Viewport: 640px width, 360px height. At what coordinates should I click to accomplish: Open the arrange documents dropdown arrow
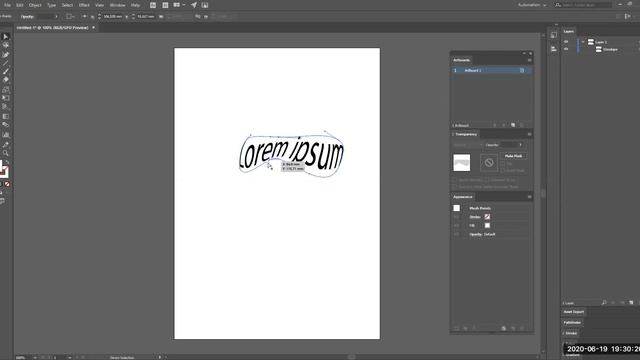tap(183, 5)
